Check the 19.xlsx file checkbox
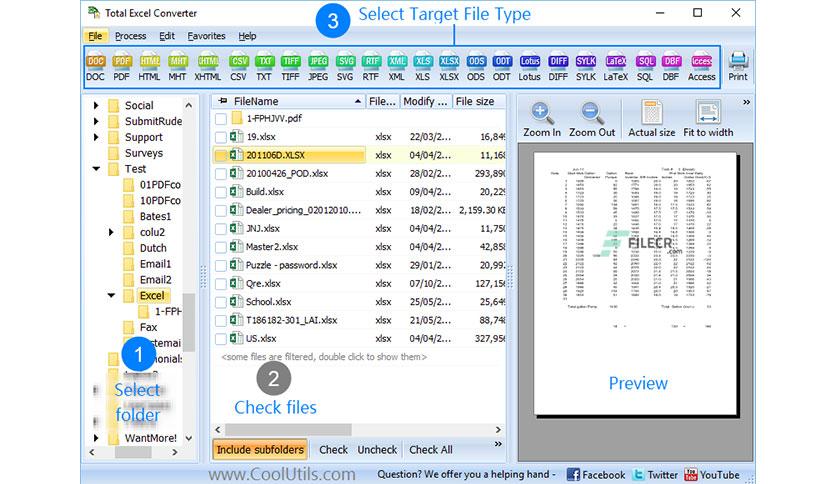 [x=221, y=137]
